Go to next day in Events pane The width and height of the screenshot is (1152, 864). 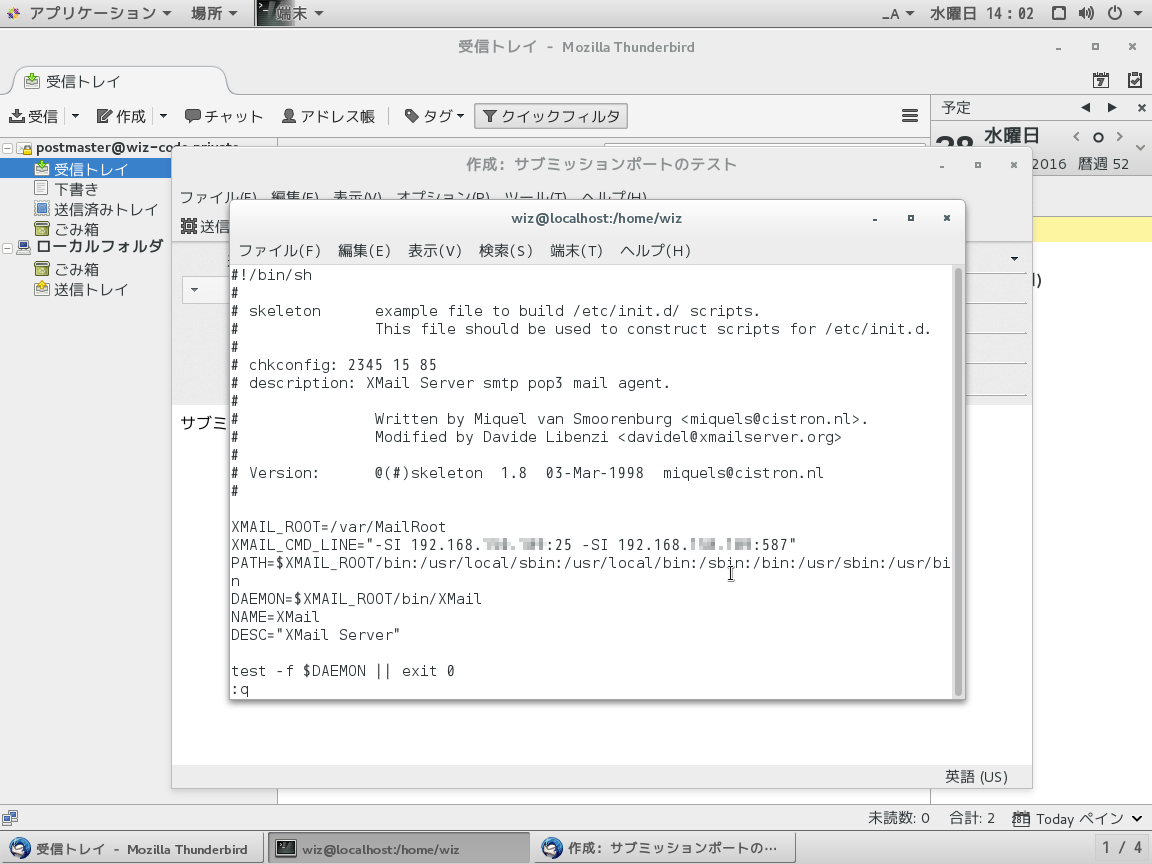pyautogui.click(x=1112, y=107)
